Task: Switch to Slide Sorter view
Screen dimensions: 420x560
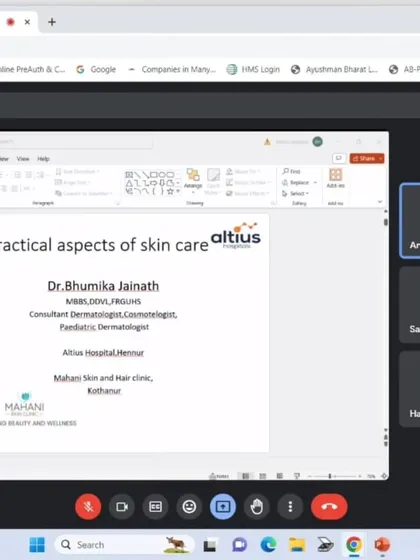Action: coord(262,476)
